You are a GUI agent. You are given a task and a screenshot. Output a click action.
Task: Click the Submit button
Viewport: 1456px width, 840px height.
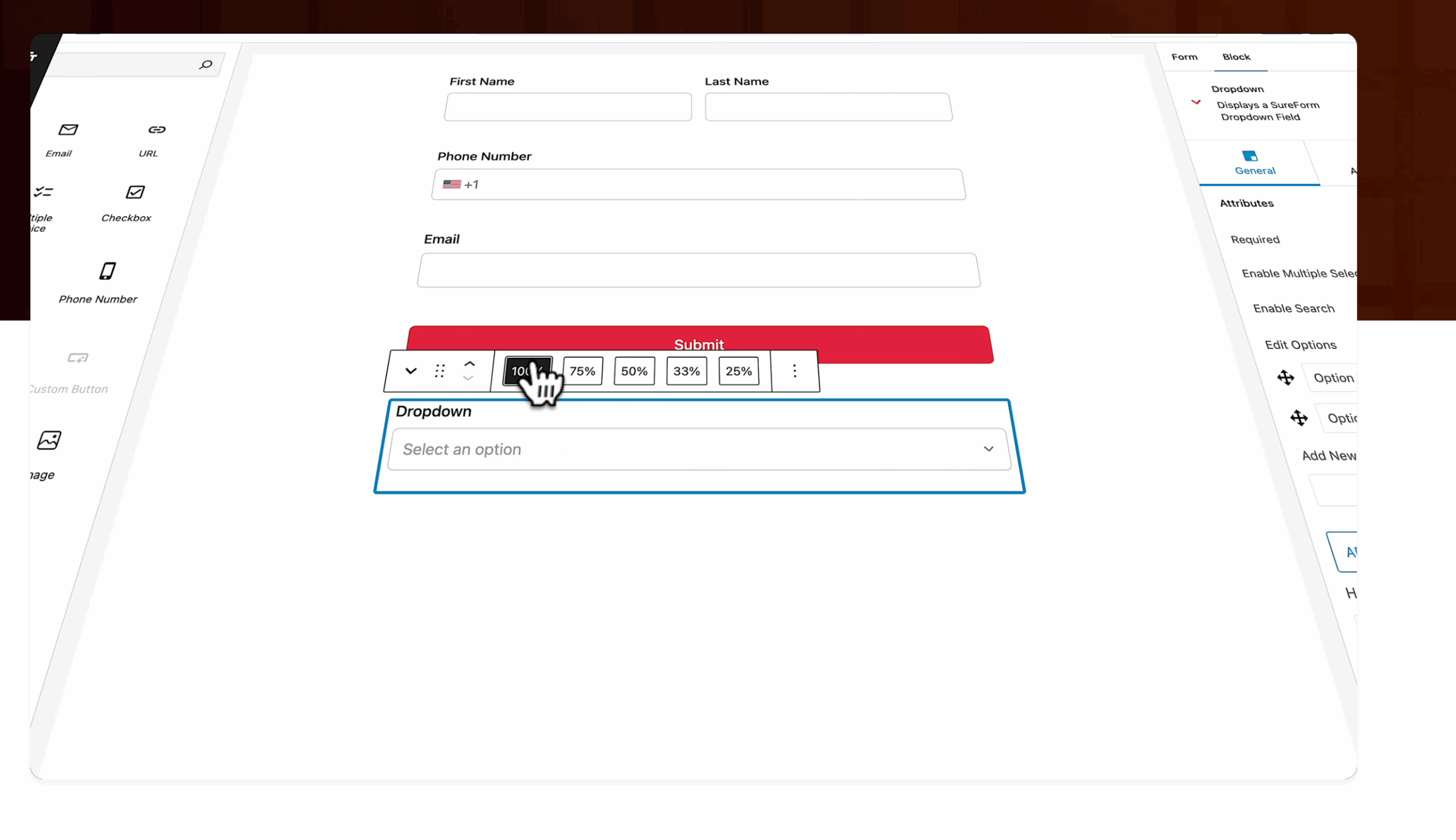(698, 344)
